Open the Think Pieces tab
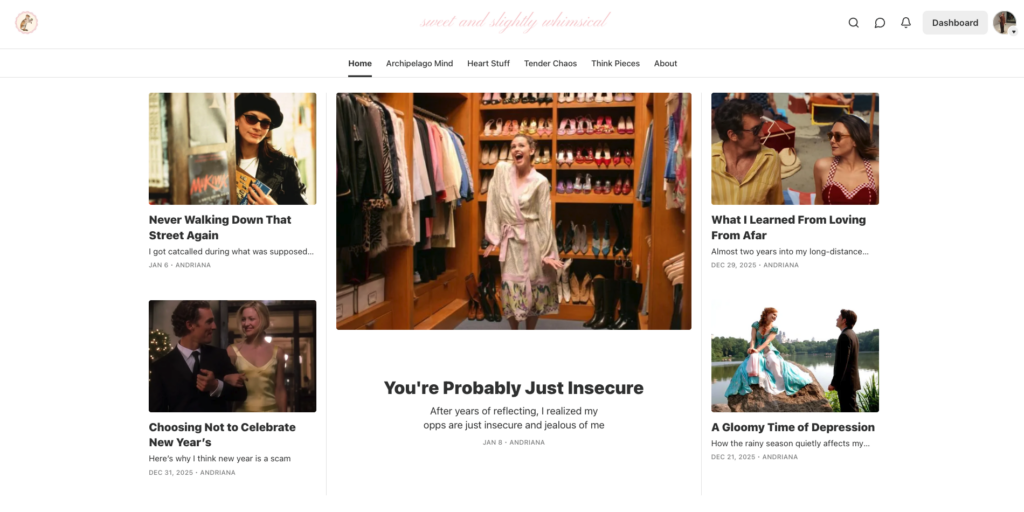 pos(615,64)
